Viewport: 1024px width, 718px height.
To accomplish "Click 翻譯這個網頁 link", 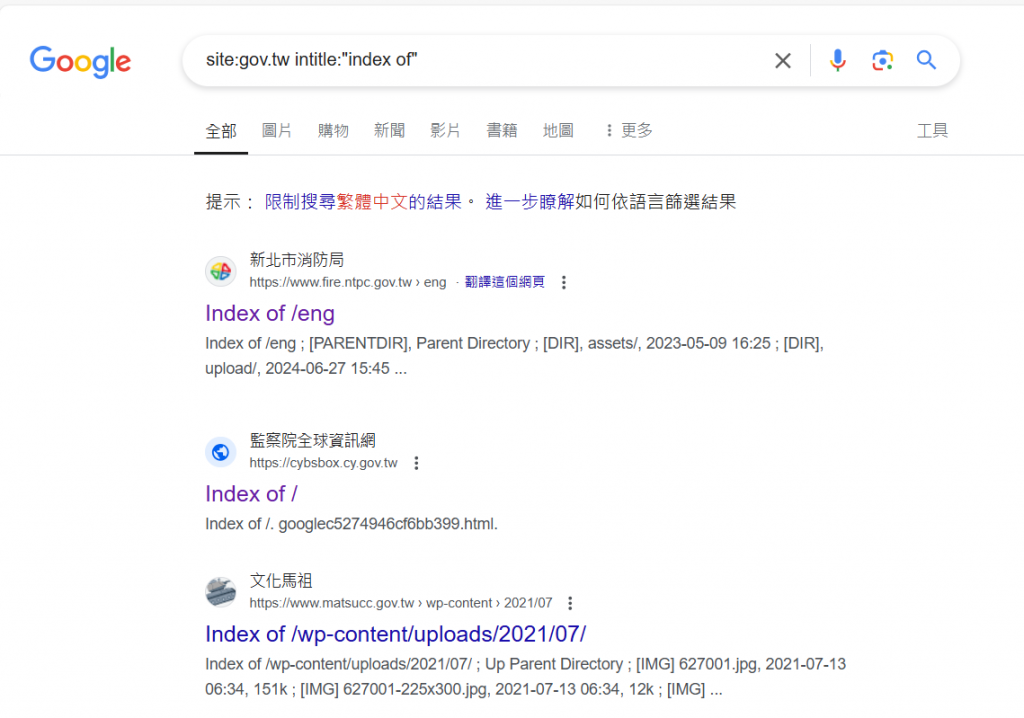I will [x=504, y=282].
